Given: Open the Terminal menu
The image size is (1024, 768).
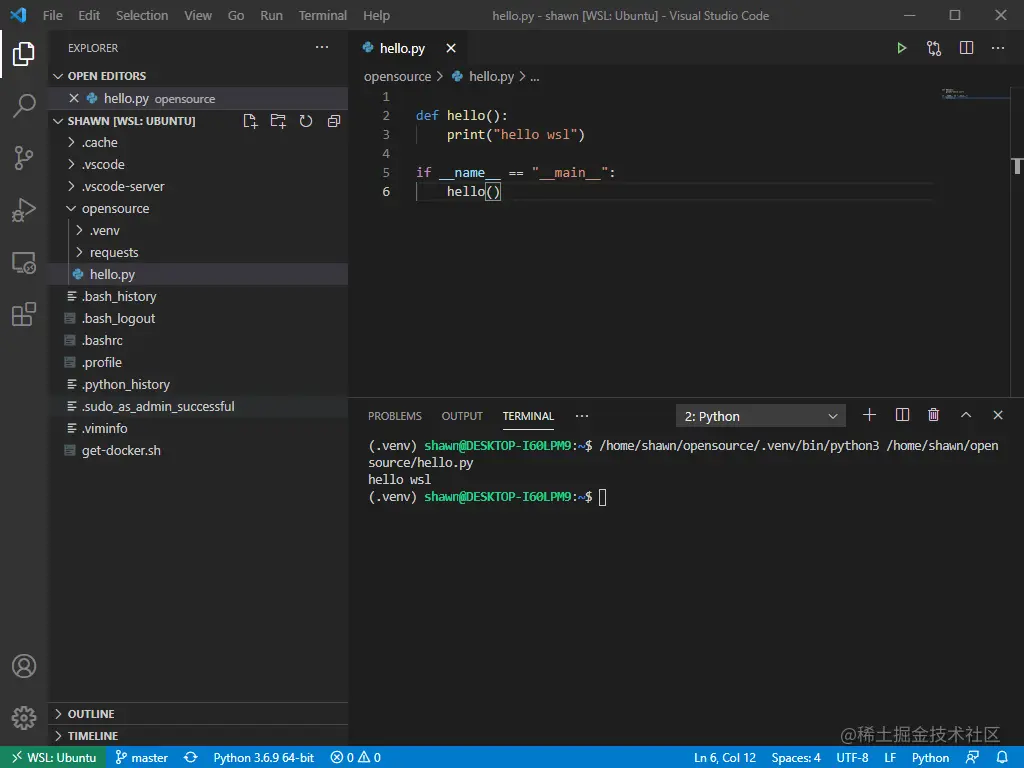Looking at the screenshot, I should 322,15.
